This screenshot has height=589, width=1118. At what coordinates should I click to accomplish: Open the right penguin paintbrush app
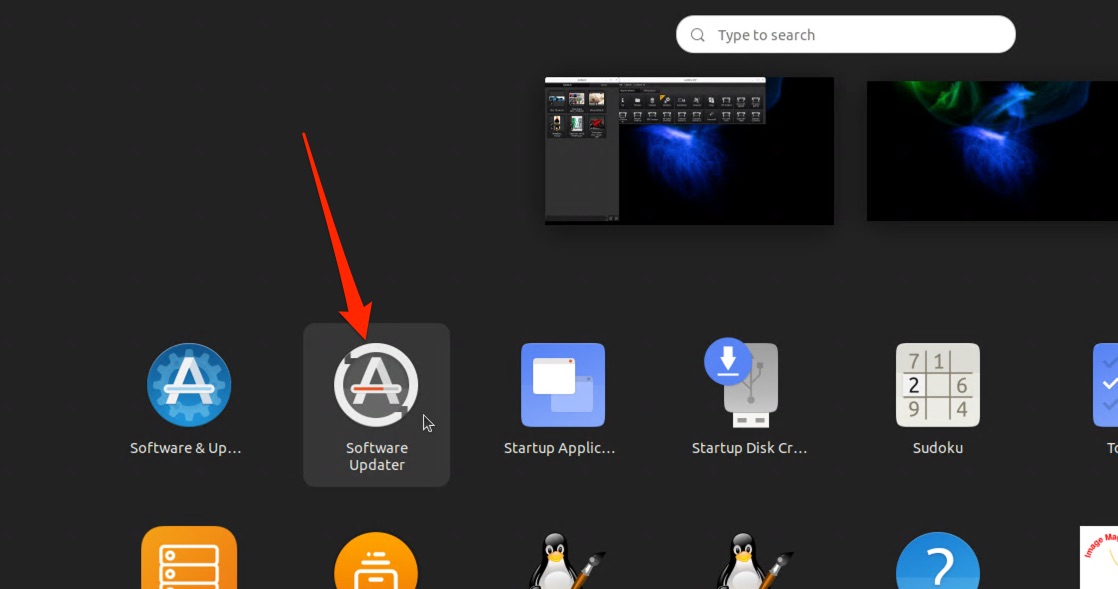[x=749, y=562]
